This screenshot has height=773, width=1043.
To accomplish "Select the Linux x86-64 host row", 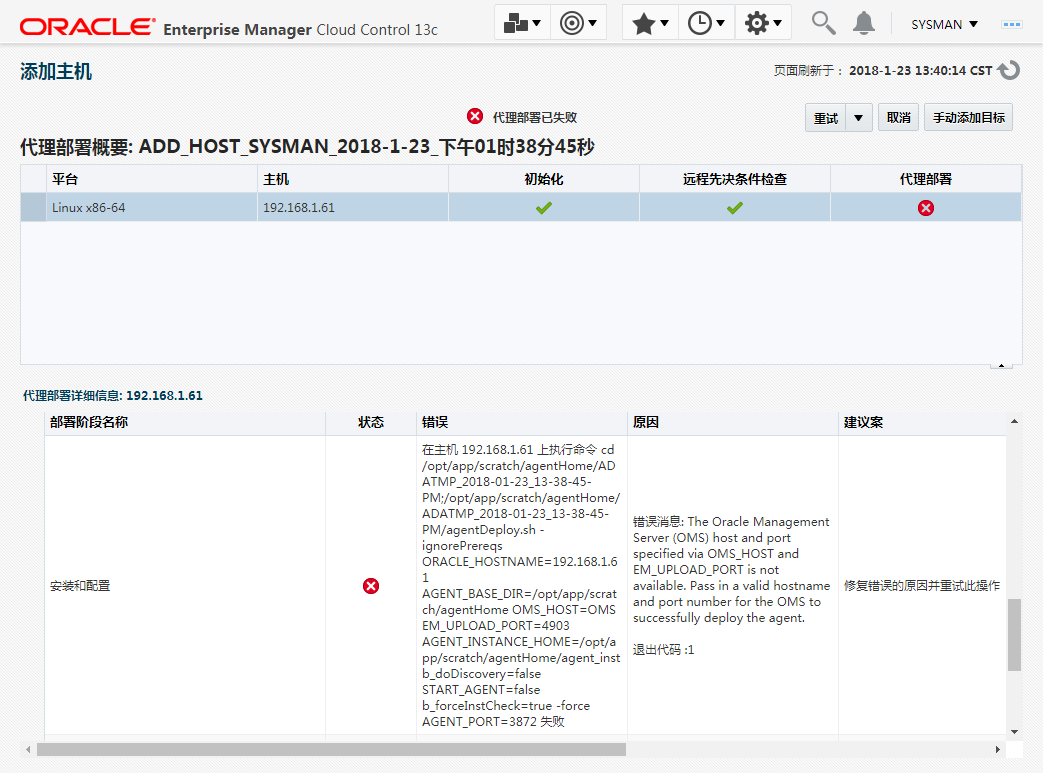I will click(150, 208).
